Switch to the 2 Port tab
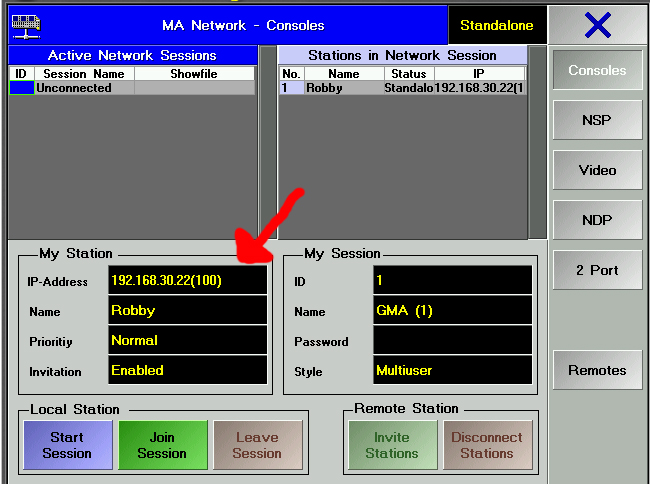Screen dimensions: 650x484 point(597,270)
